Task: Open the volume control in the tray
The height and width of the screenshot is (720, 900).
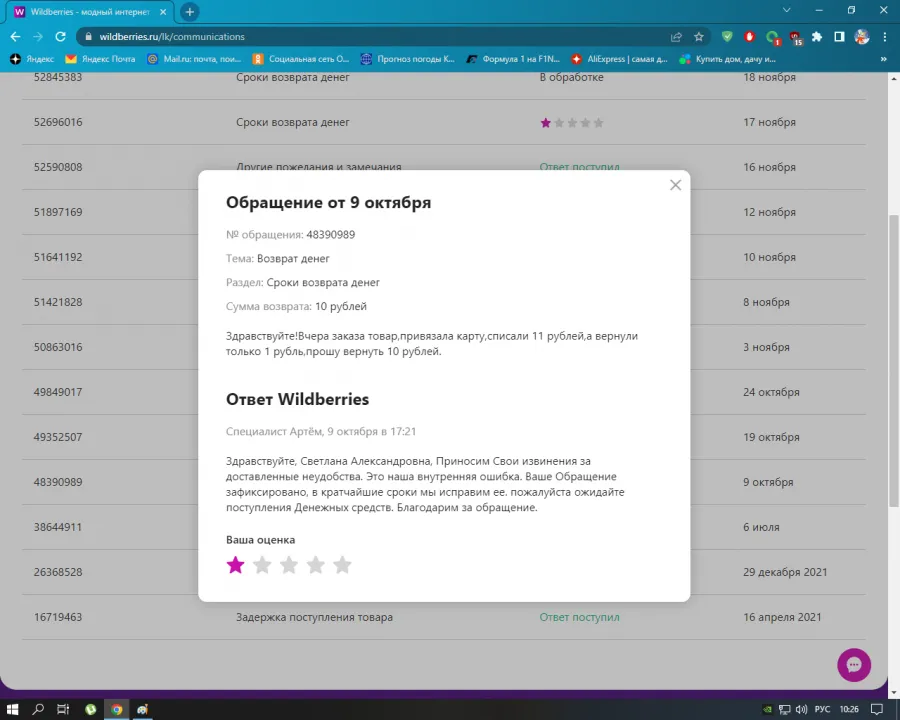Action: click(802, 710)
